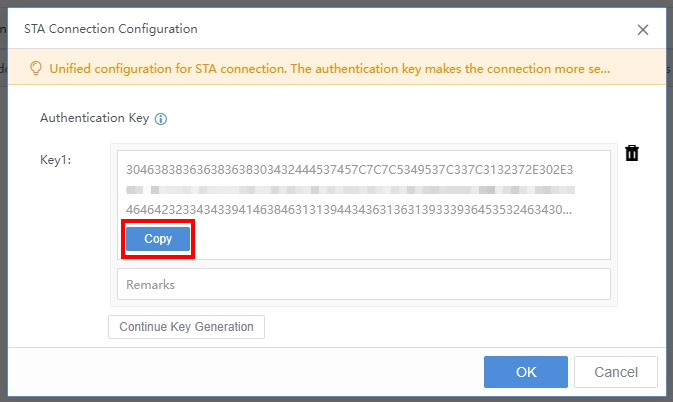The image size is (673, 402).
Task: Click the STA Connection Configuration title text
Action: (111, 29)
